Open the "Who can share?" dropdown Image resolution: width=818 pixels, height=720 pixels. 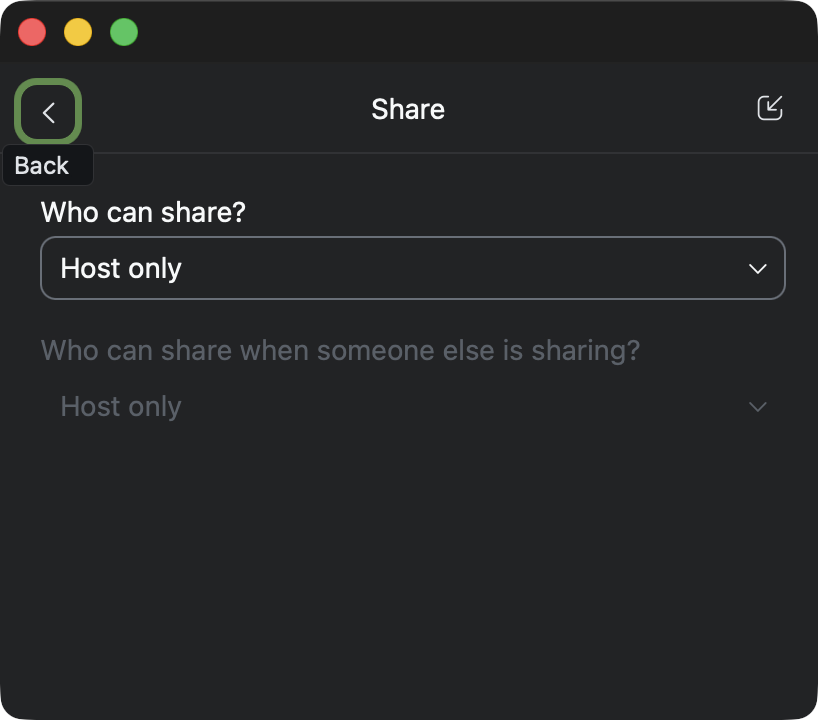(x=412, y=268)
